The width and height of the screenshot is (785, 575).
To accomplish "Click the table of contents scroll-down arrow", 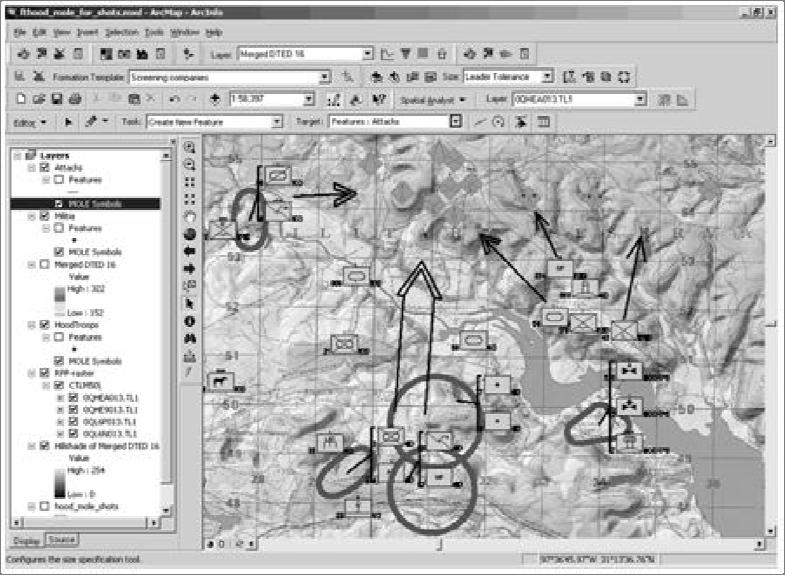I will 166,510.
